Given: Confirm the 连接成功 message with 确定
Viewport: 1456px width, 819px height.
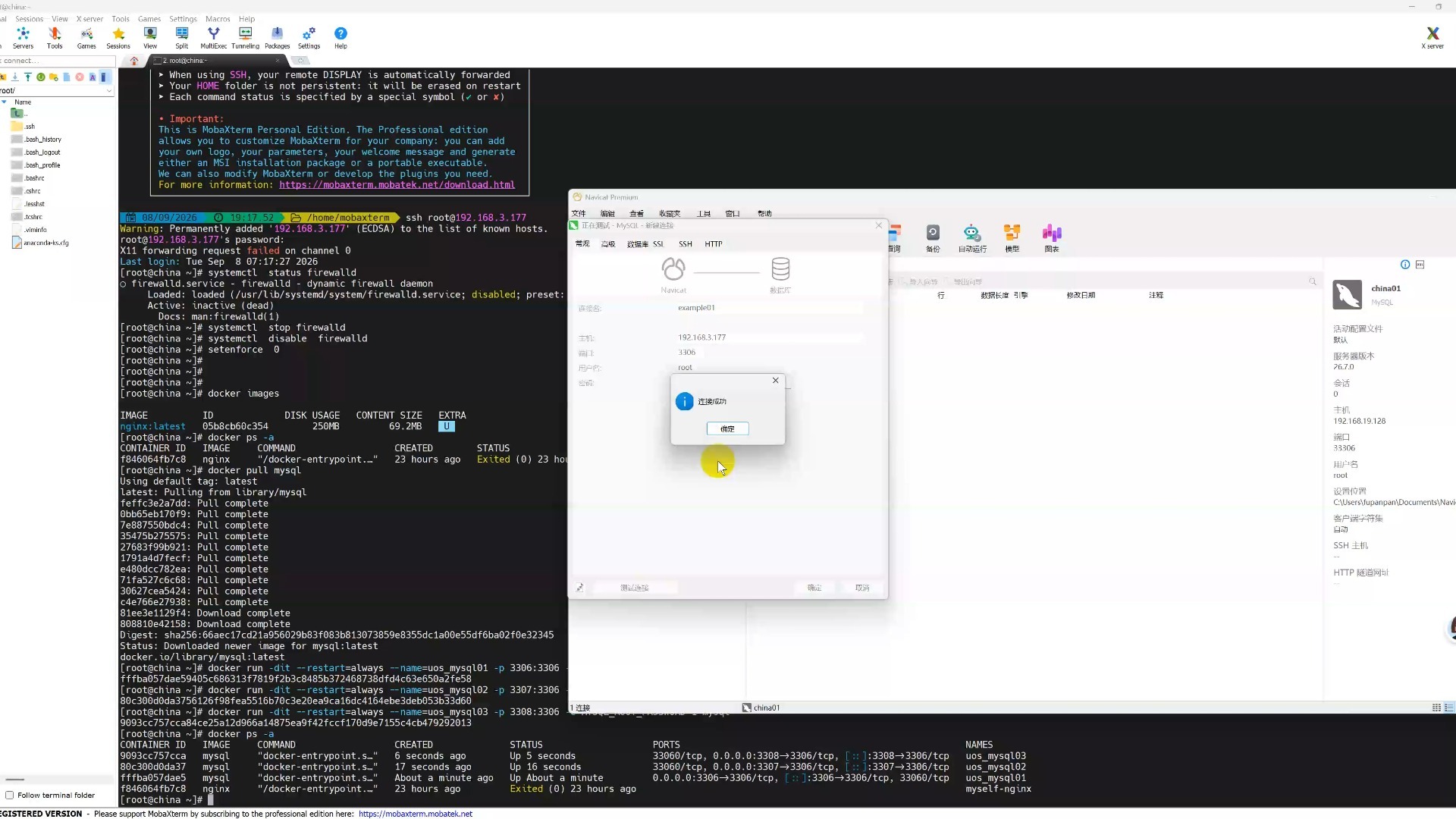Looking at the screenshot, I should [x=727, y=429].
